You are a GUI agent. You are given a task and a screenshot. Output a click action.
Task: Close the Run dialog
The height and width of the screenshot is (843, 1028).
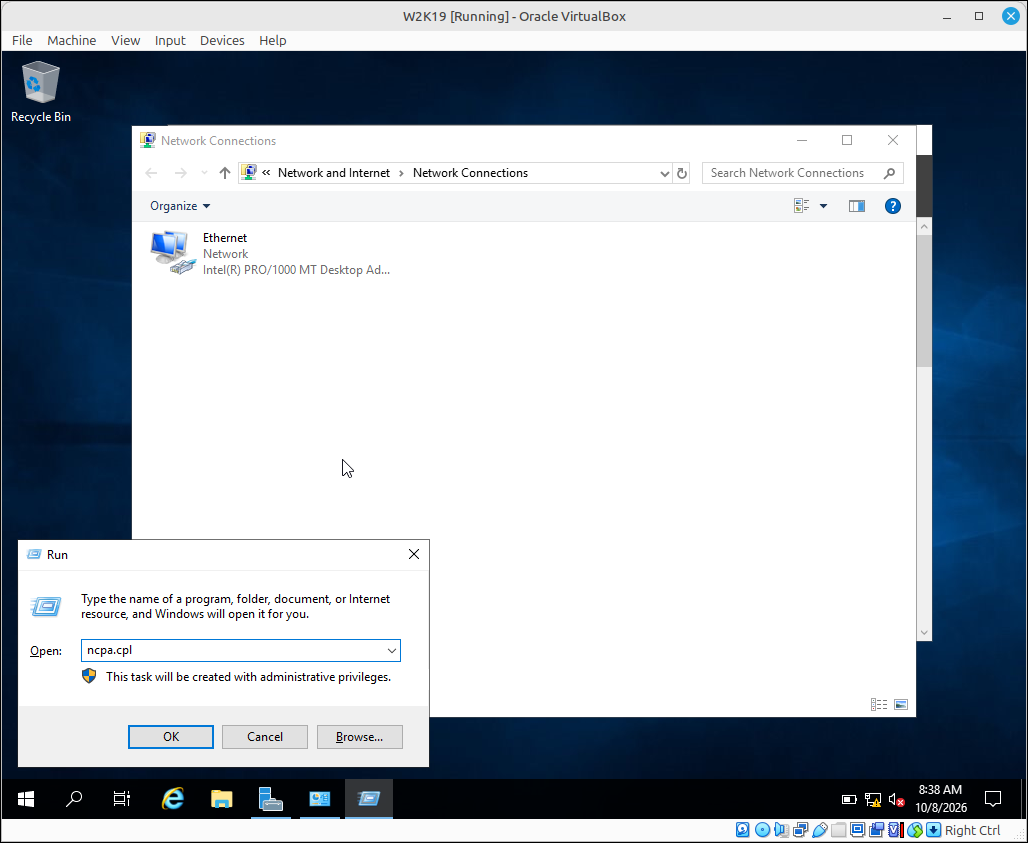pos(414,555)
